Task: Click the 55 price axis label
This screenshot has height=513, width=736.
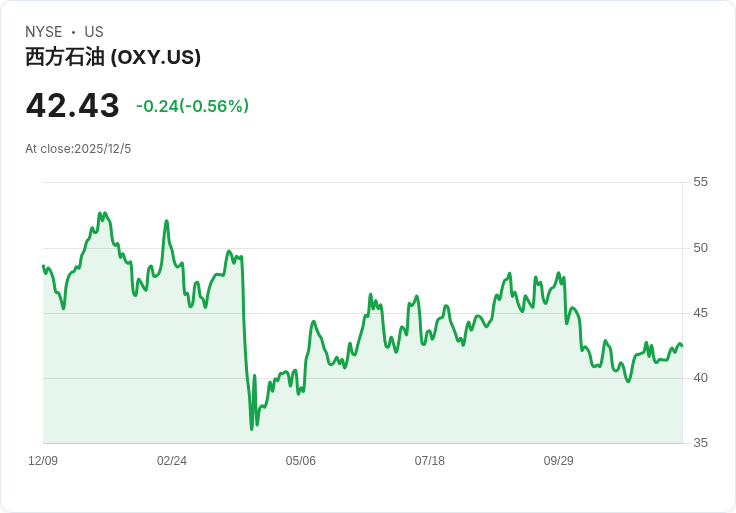Action: click(x=700, y=182)
